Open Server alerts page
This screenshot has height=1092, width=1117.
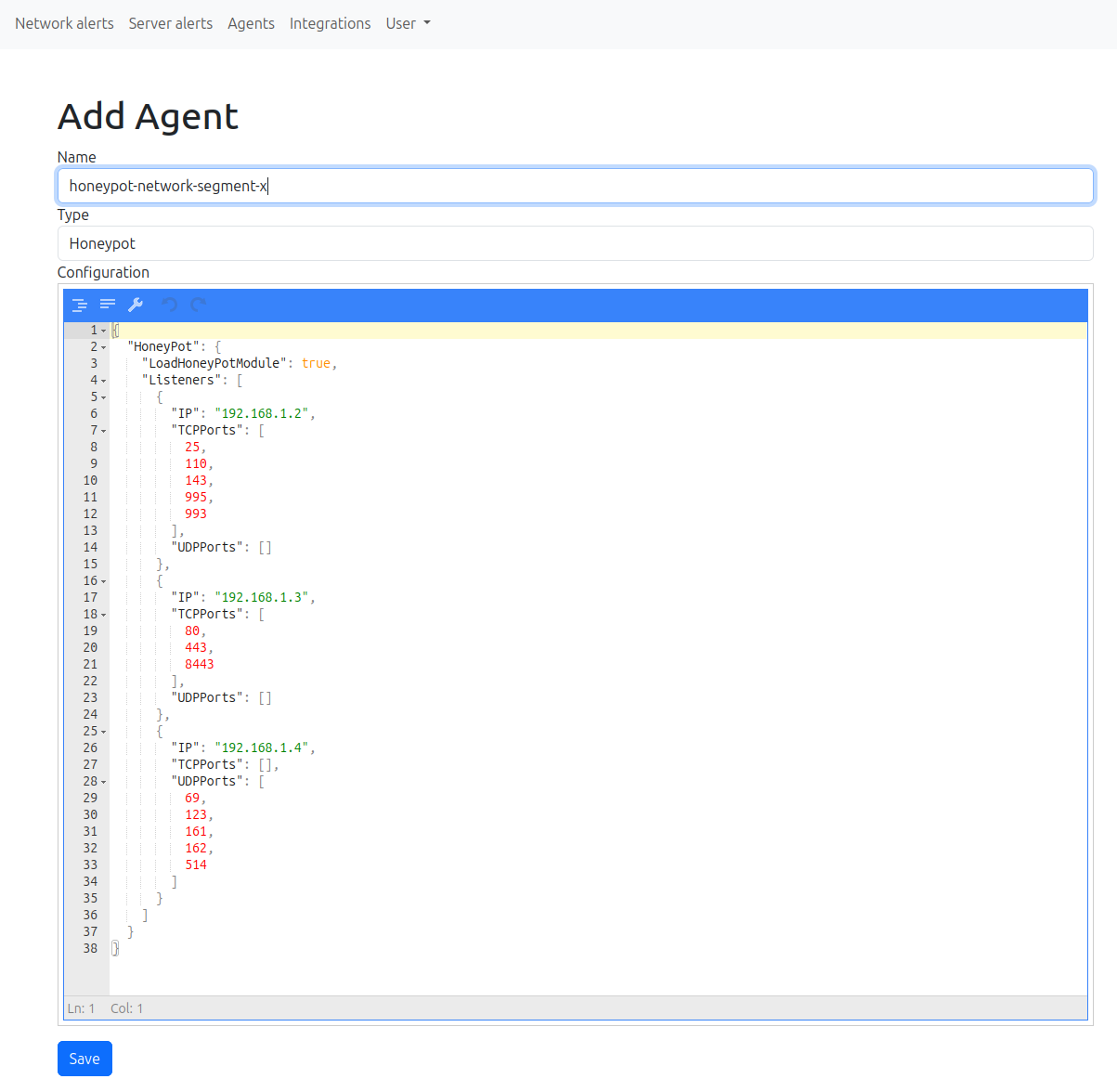(x=171, y=23)
